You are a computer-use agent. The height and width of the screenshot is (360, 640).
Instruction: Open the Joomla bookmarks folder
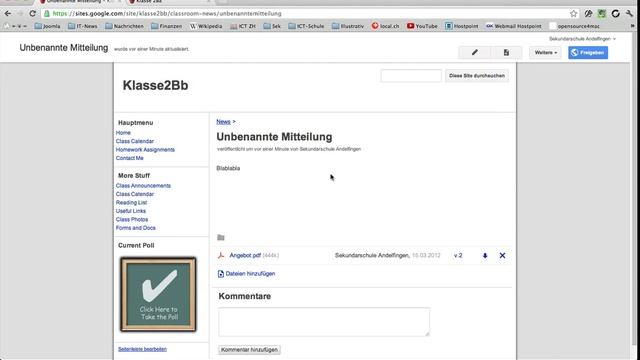47,26
